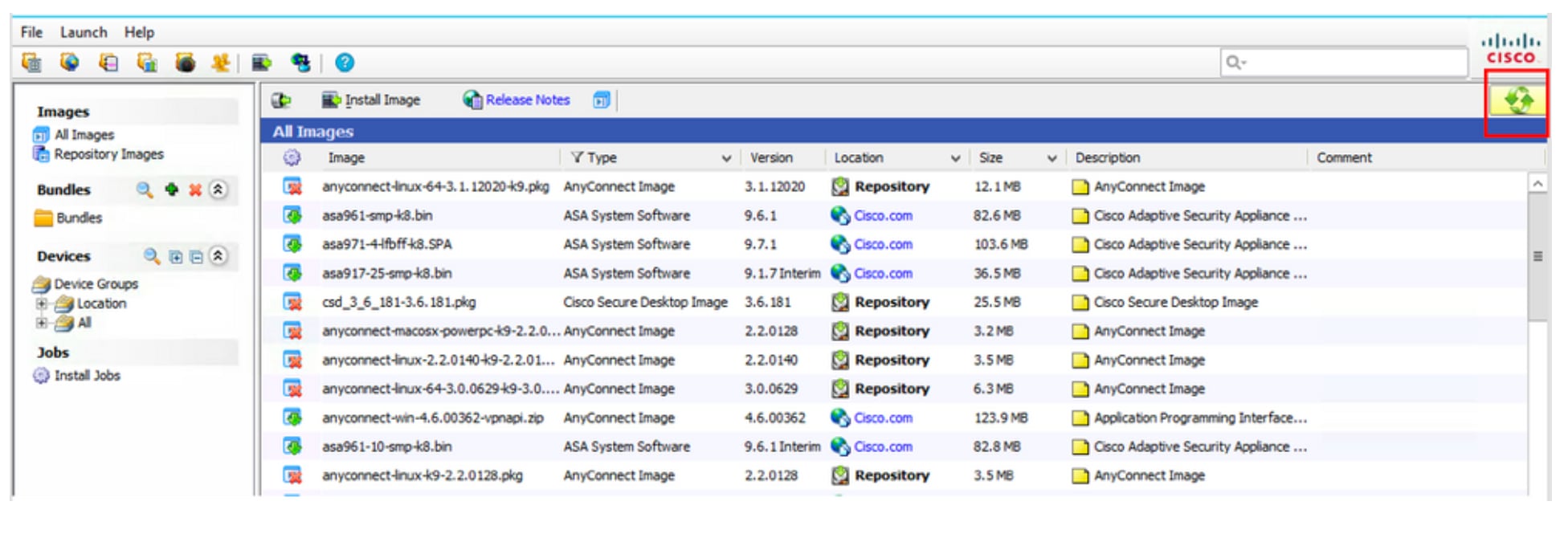Screen dimensions: 1568x538
Task: Open Install Jobs under Jobs
Action: coord(87,375)
